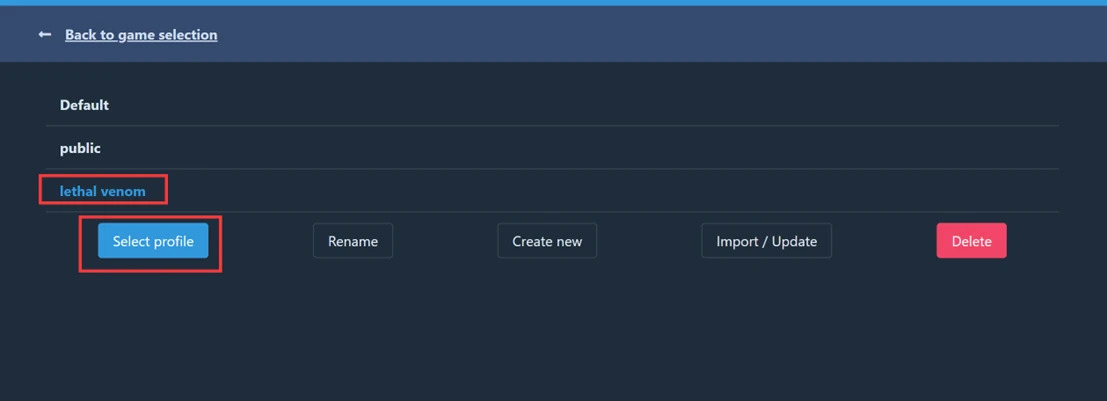Viewport: 1107px width, 401px height.
Task: Go back to the game selection screen
Action: (x=141, y=35)
